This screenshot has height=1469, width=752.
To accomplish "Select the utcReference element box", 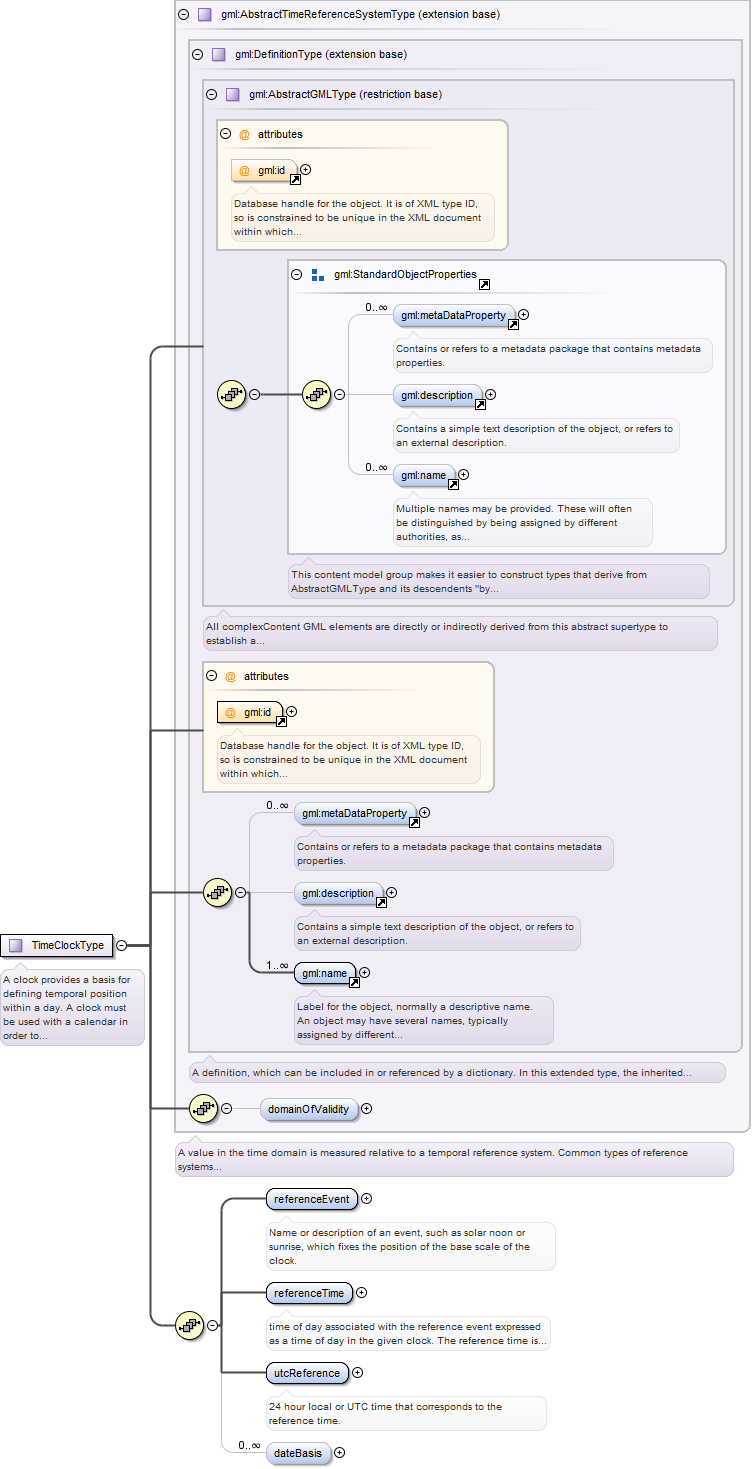I will point(307,1373).
